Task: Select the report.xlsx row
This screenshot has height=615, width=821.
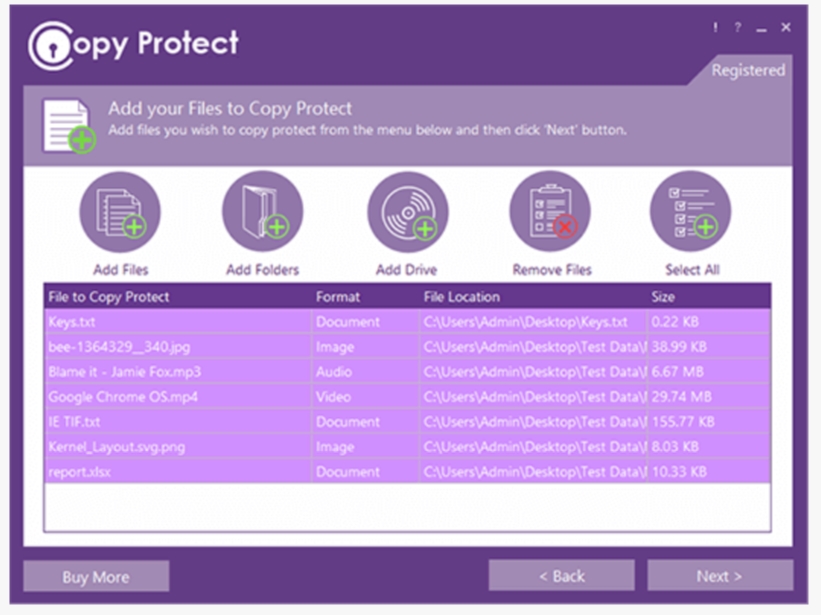Action: pyautogui.click(x=407, y=472)
